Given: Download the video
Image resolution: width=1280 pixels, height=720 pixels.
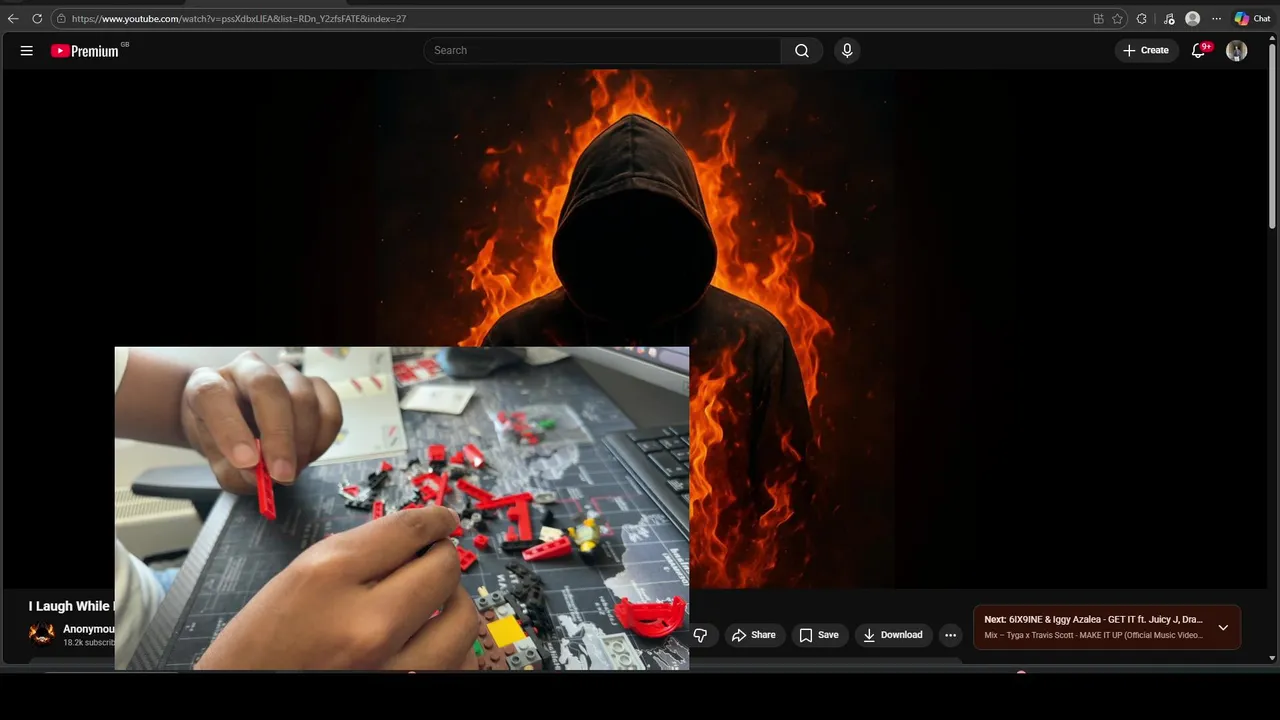Looking at the screenshot, I should [x=893, y=635].
